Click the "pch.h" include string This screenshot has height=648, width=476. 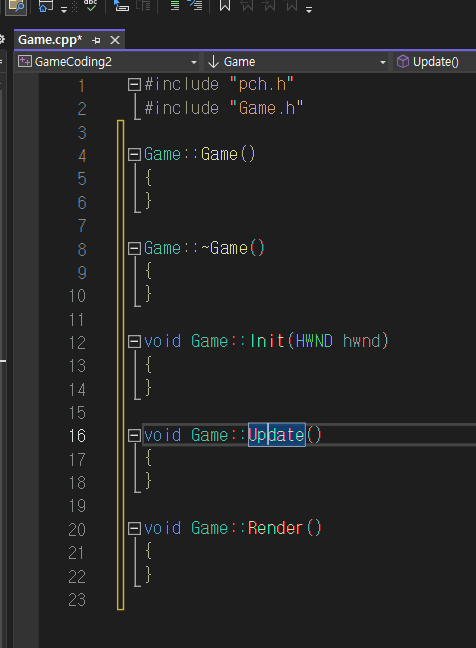coord(262,84)
